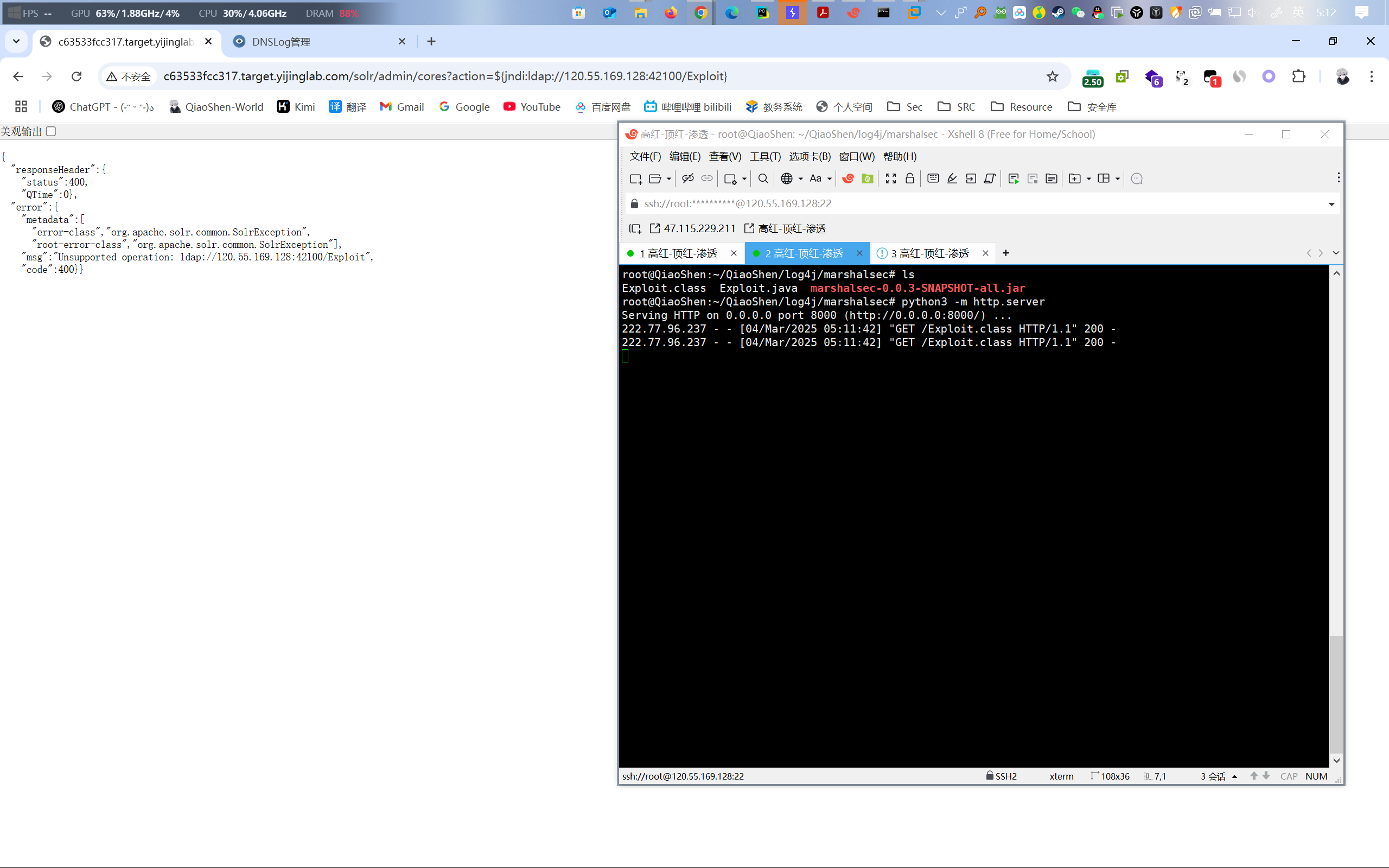Open the 工具(T) menu
The height and width of the screenshot is (868, 1389).
[765, 156]
